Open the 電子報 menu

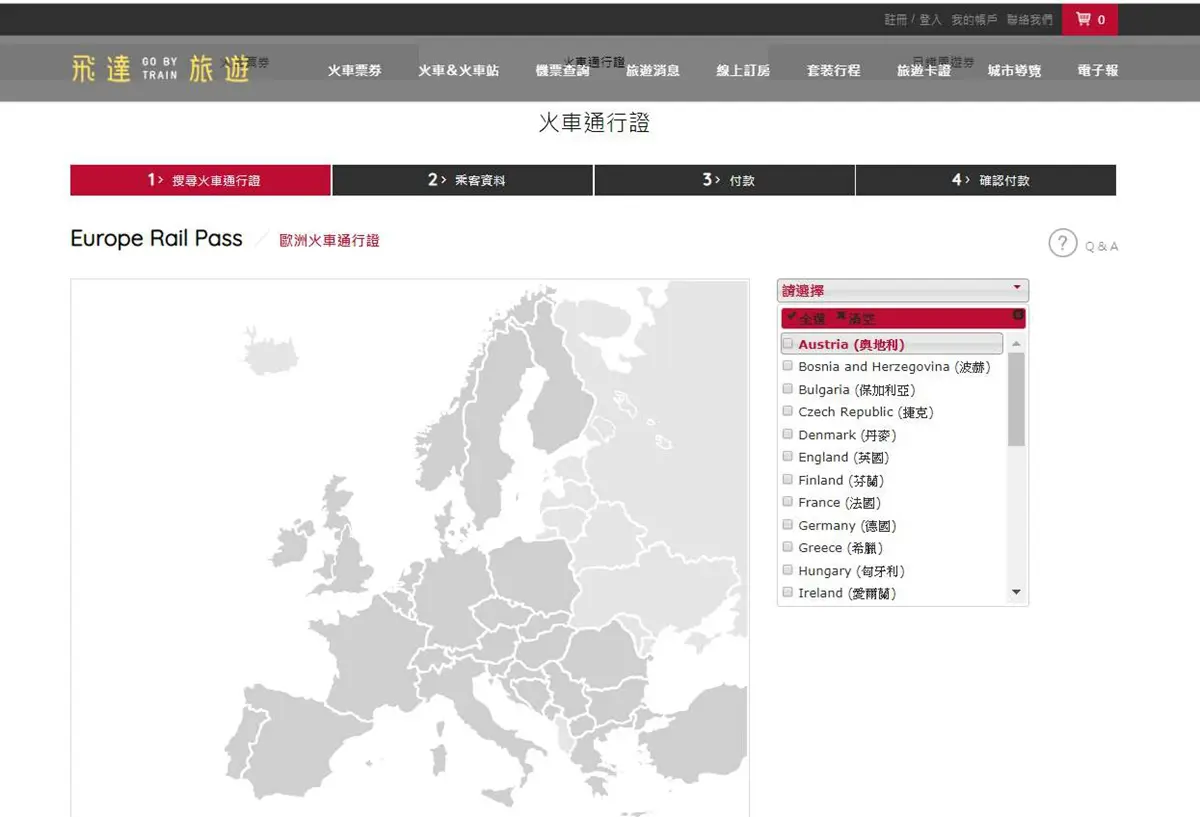pos(1098,70)
